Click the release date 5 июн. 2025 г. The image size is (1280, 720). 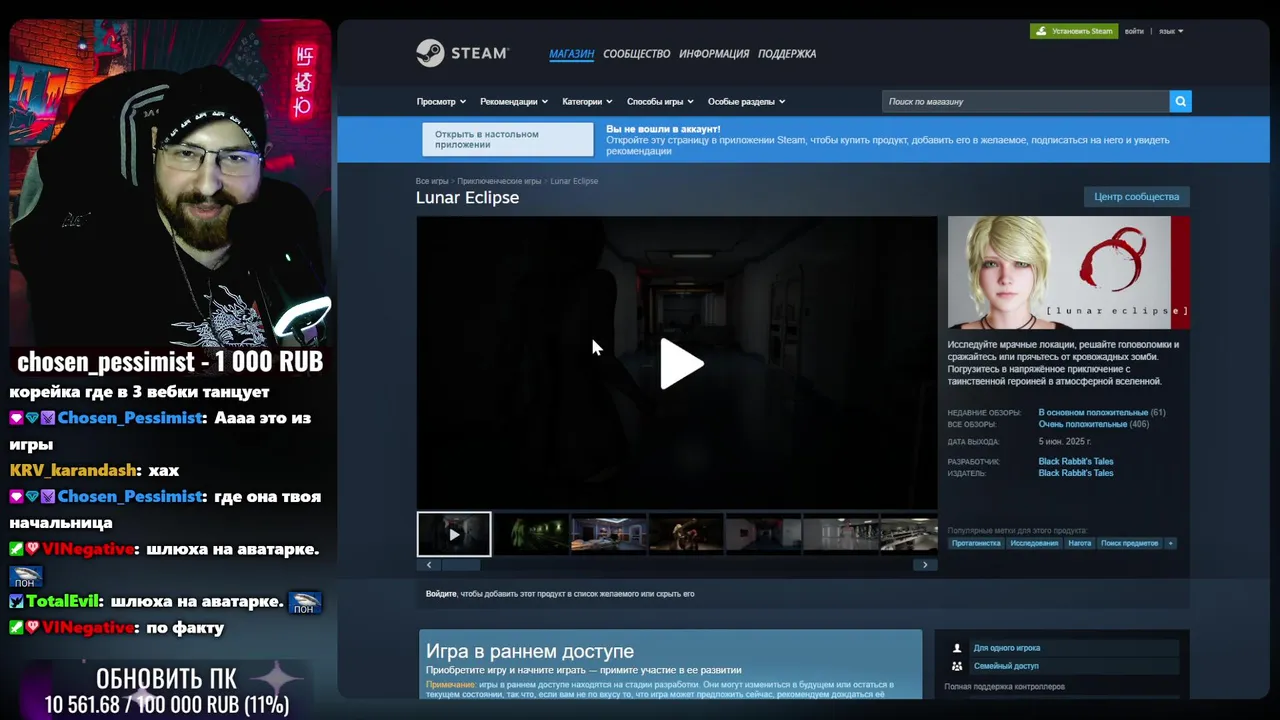click(1065, 441)
